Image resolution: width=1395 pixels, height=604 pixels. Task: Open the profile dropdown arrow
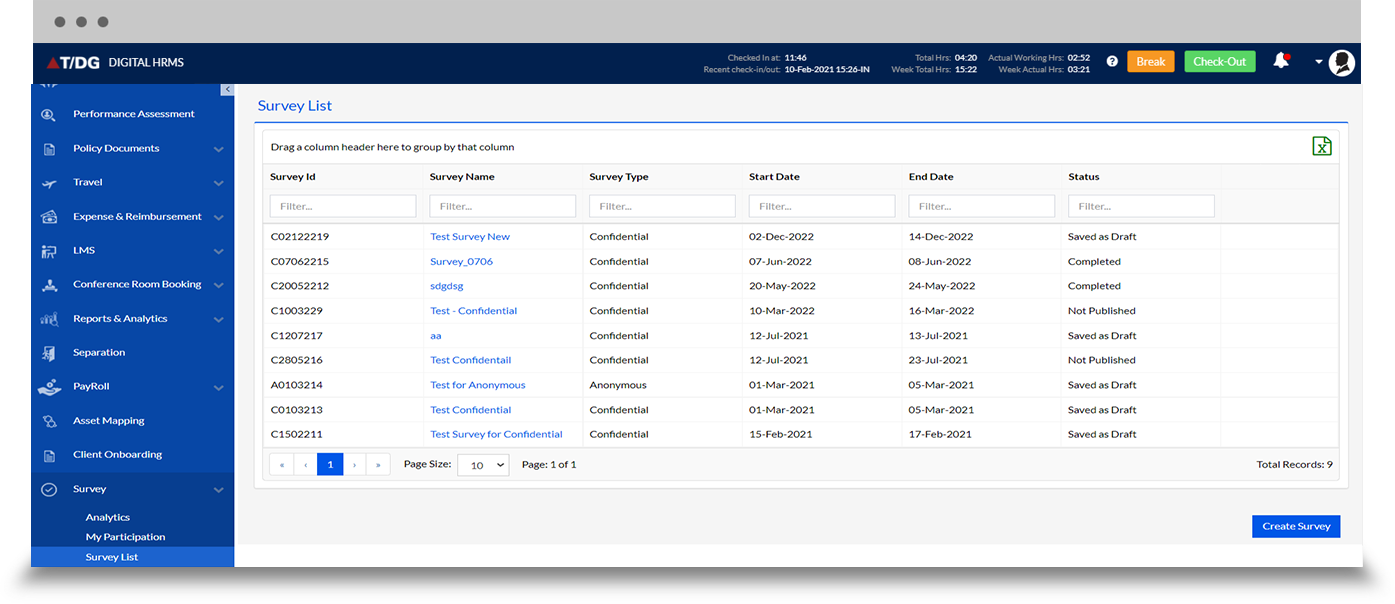coord(1319,62)
